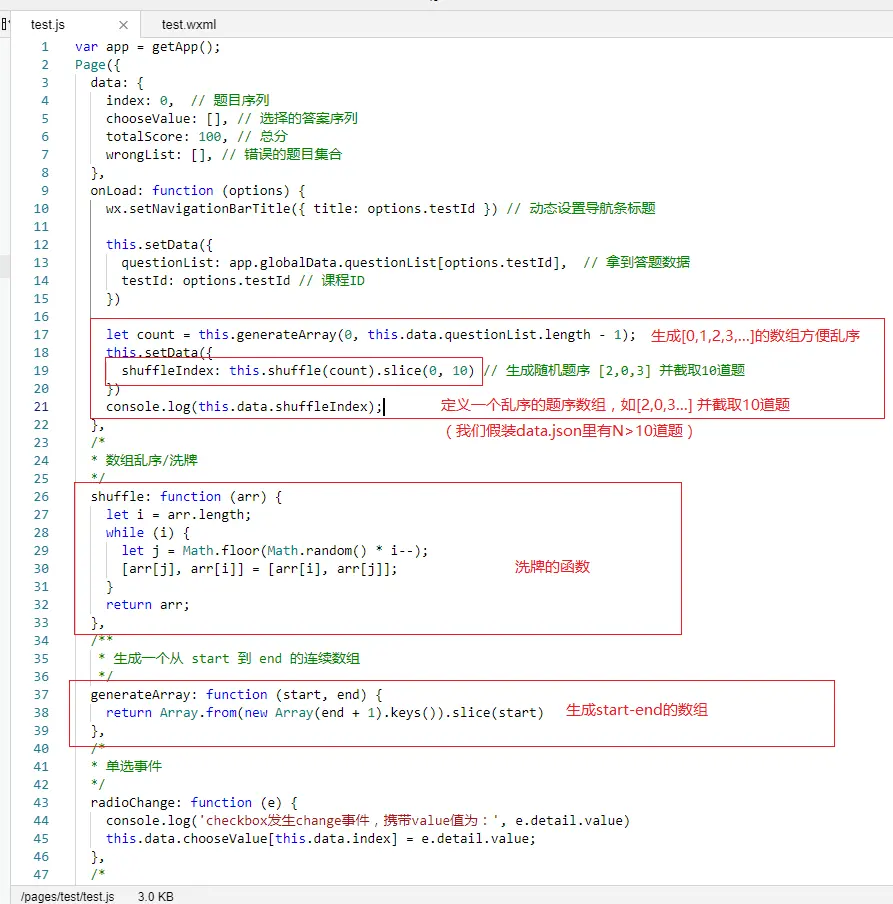893x904 pixels.
Task: Close the test.js tab
Action: tap(123, 25)
